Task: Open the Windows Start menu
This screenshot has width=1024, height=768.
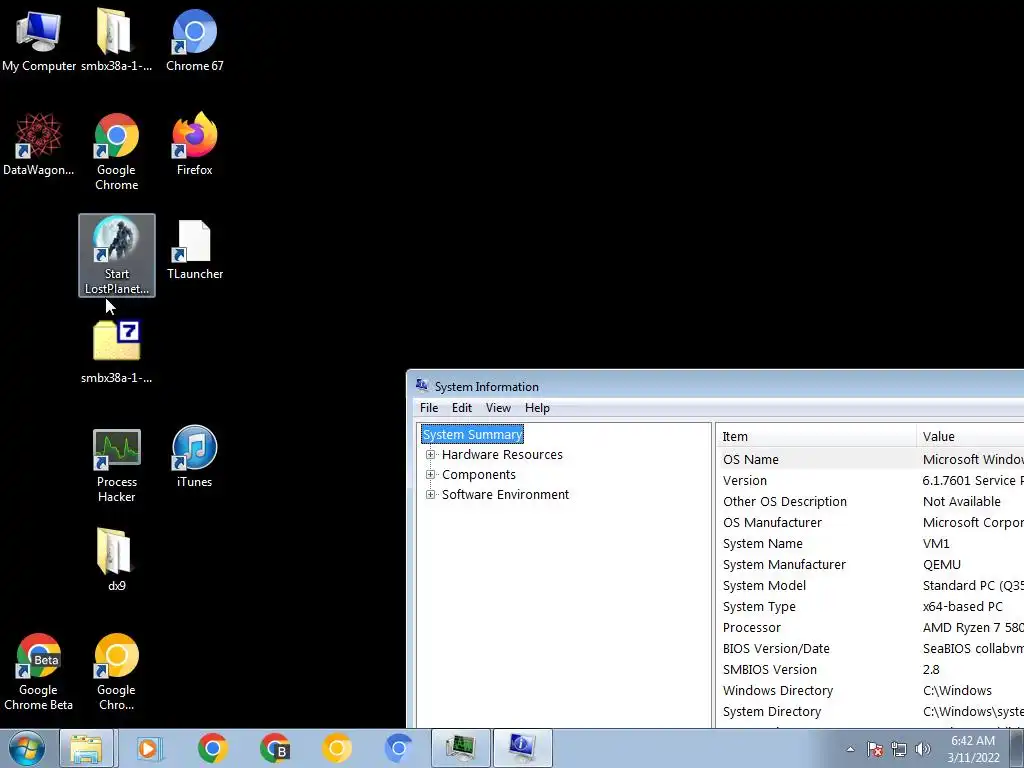Action: [27, 748]
